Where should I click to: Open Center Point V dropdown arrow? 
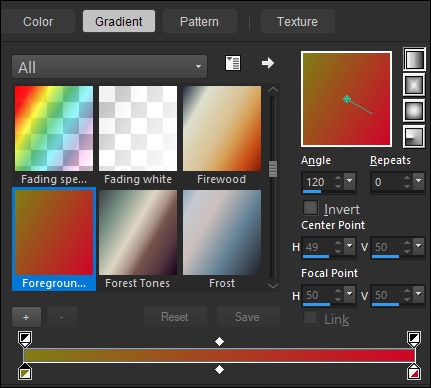[419, 246]
